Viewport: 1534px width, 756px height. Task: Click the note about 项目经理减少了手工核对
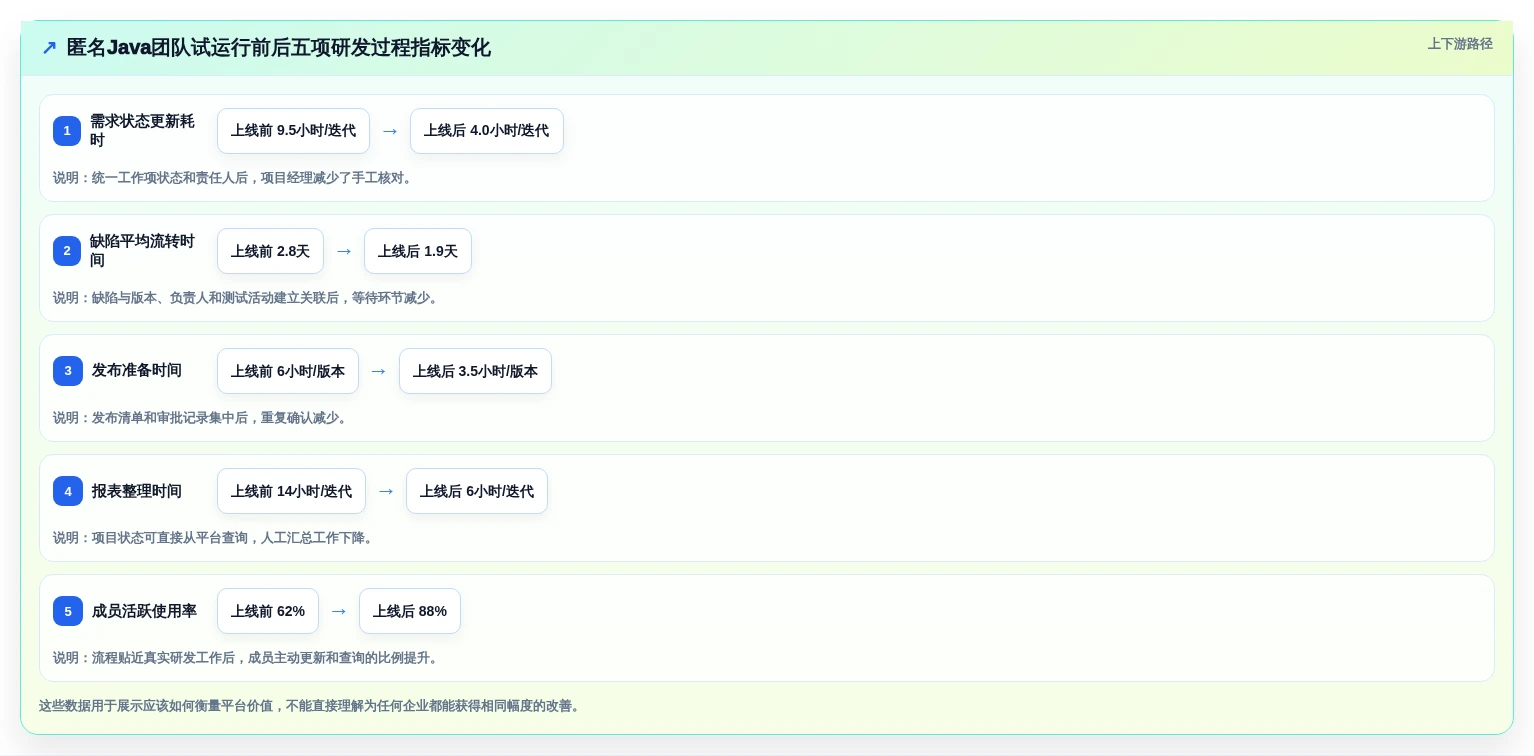coord(234,178)
